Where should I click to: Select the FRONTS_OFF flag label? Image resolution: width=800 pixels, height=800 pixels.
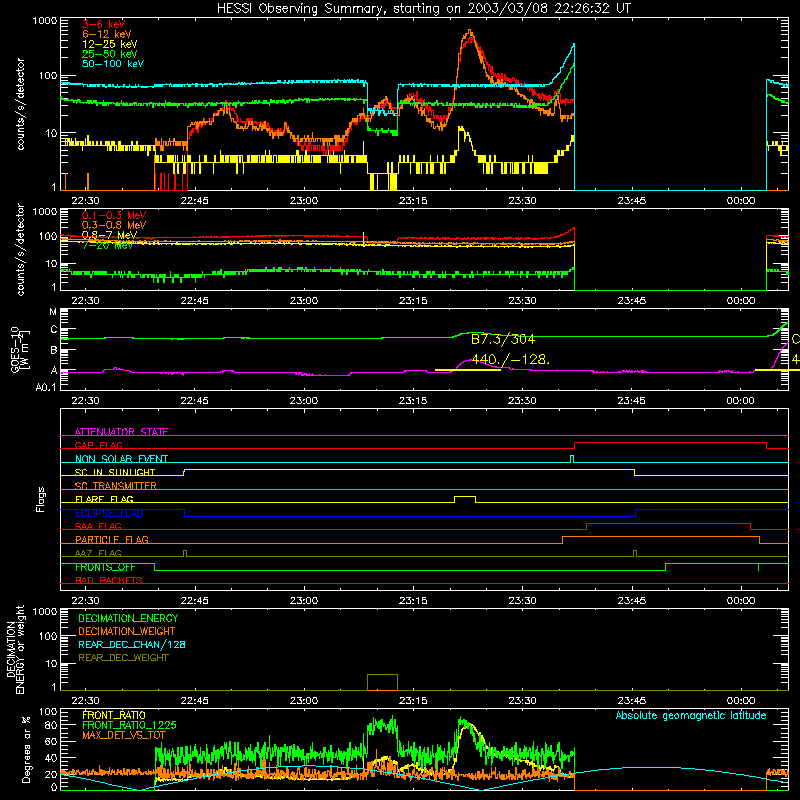[105, 567]
